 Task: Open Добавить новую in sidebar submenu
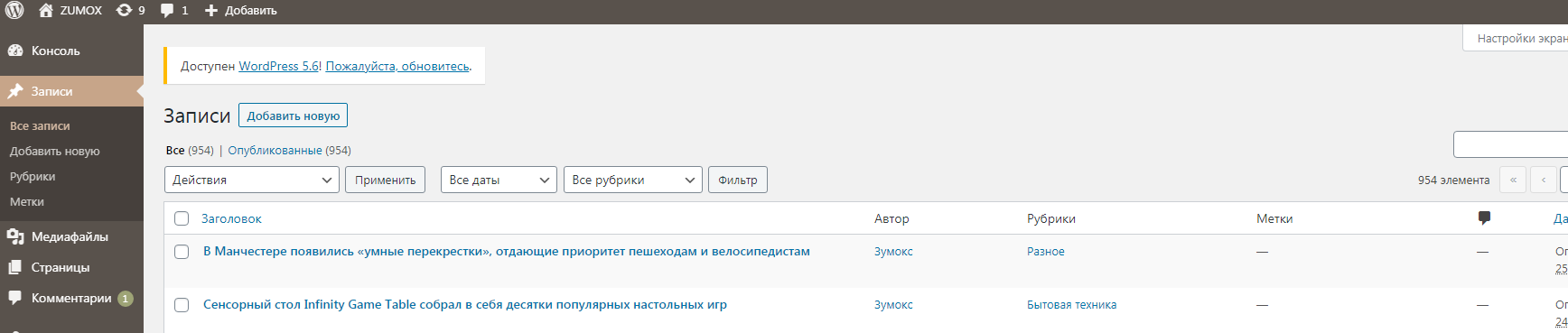click(x=54, y=151)
